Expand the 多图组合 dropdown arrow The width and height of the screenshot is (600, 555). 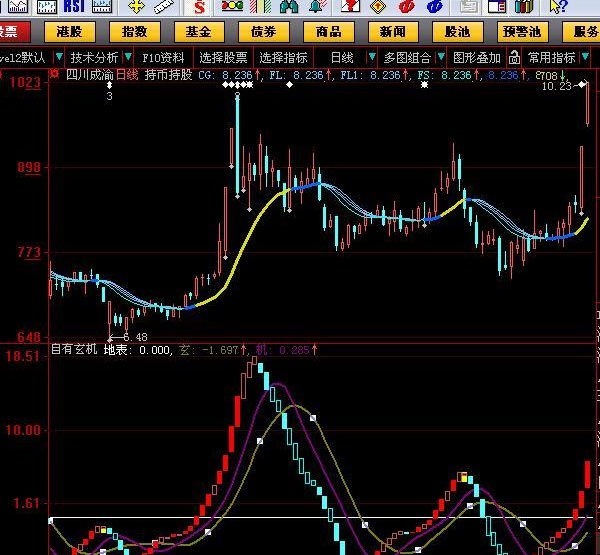coord(441,57)
